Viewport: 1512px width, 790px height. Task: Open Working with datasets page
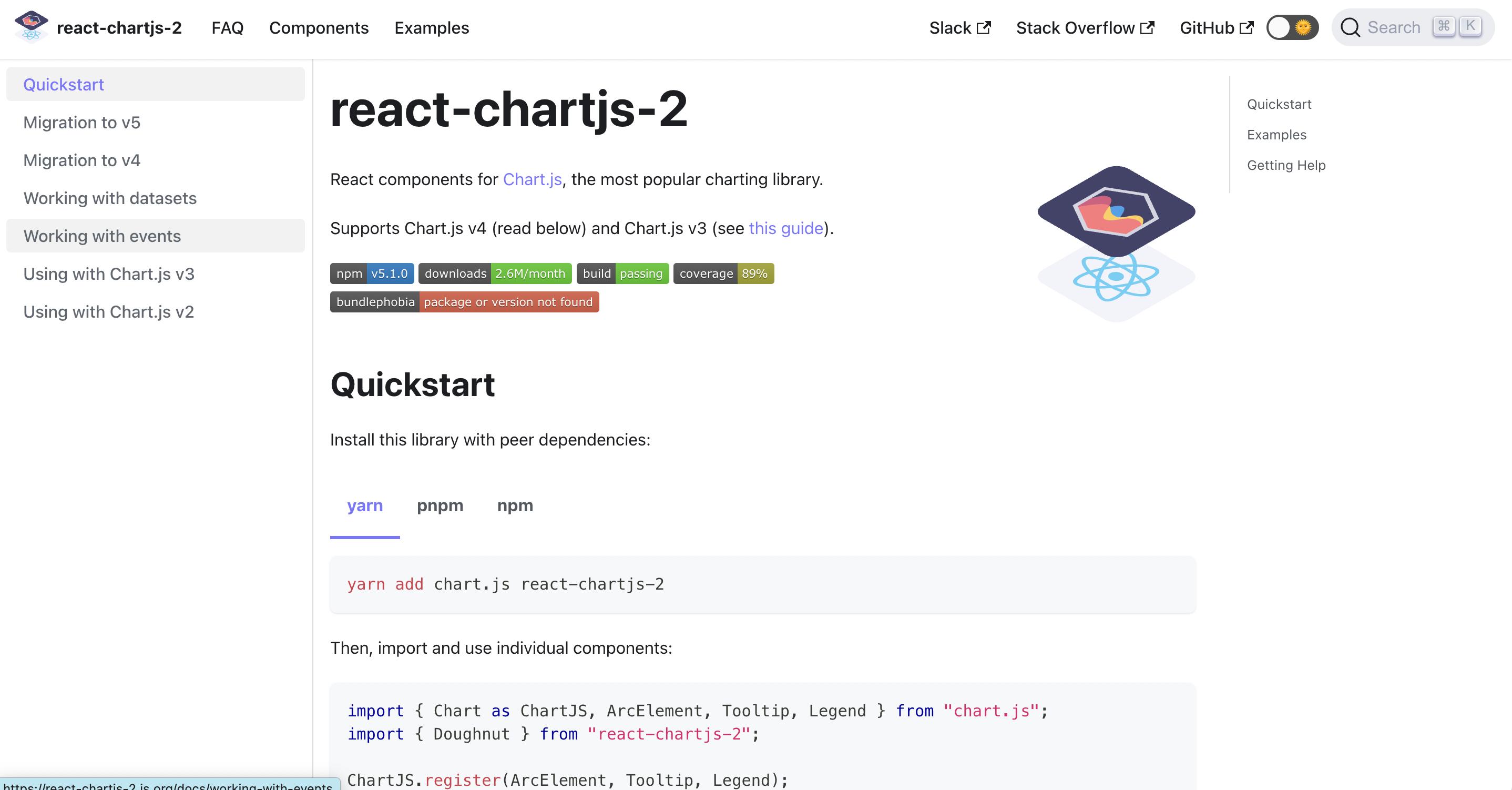click(x=155, y=198)
